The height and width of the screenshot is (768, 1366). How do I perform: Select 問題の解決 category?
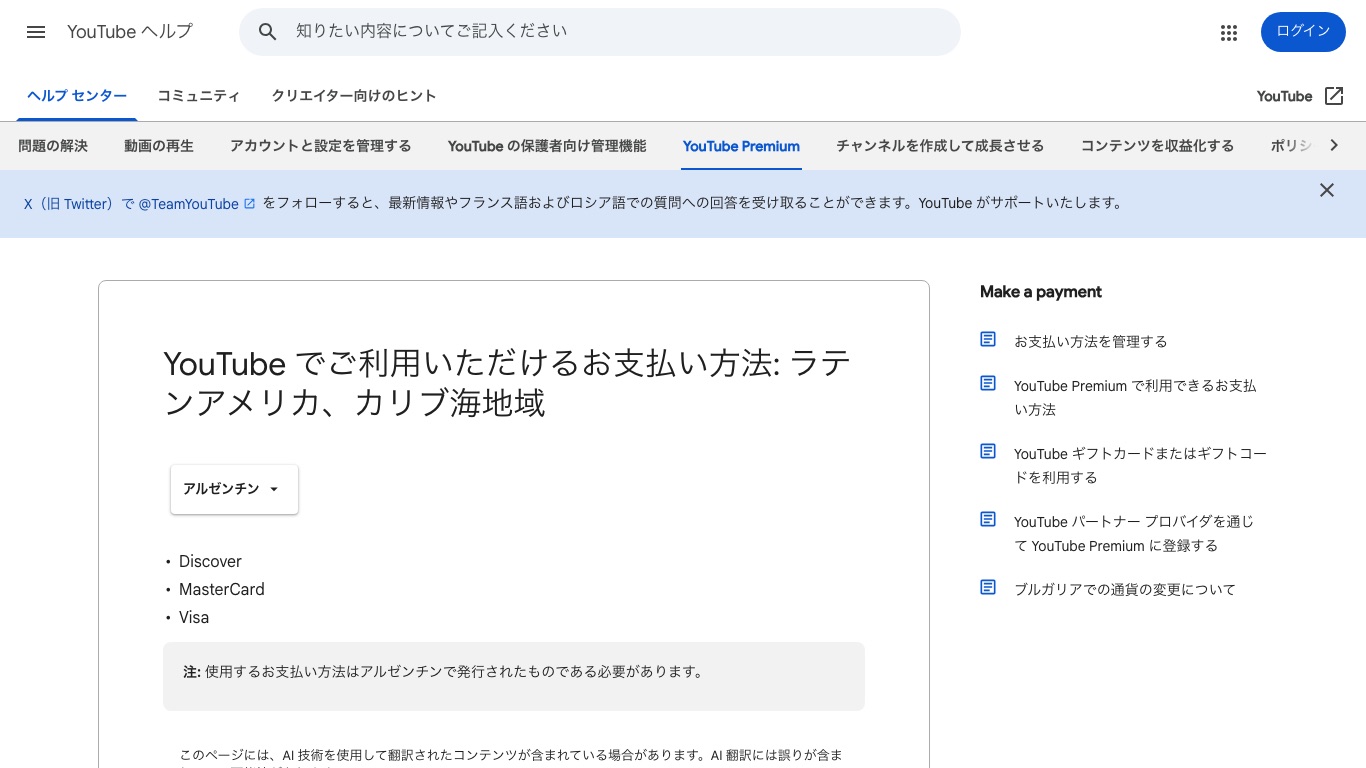point(53,146)
